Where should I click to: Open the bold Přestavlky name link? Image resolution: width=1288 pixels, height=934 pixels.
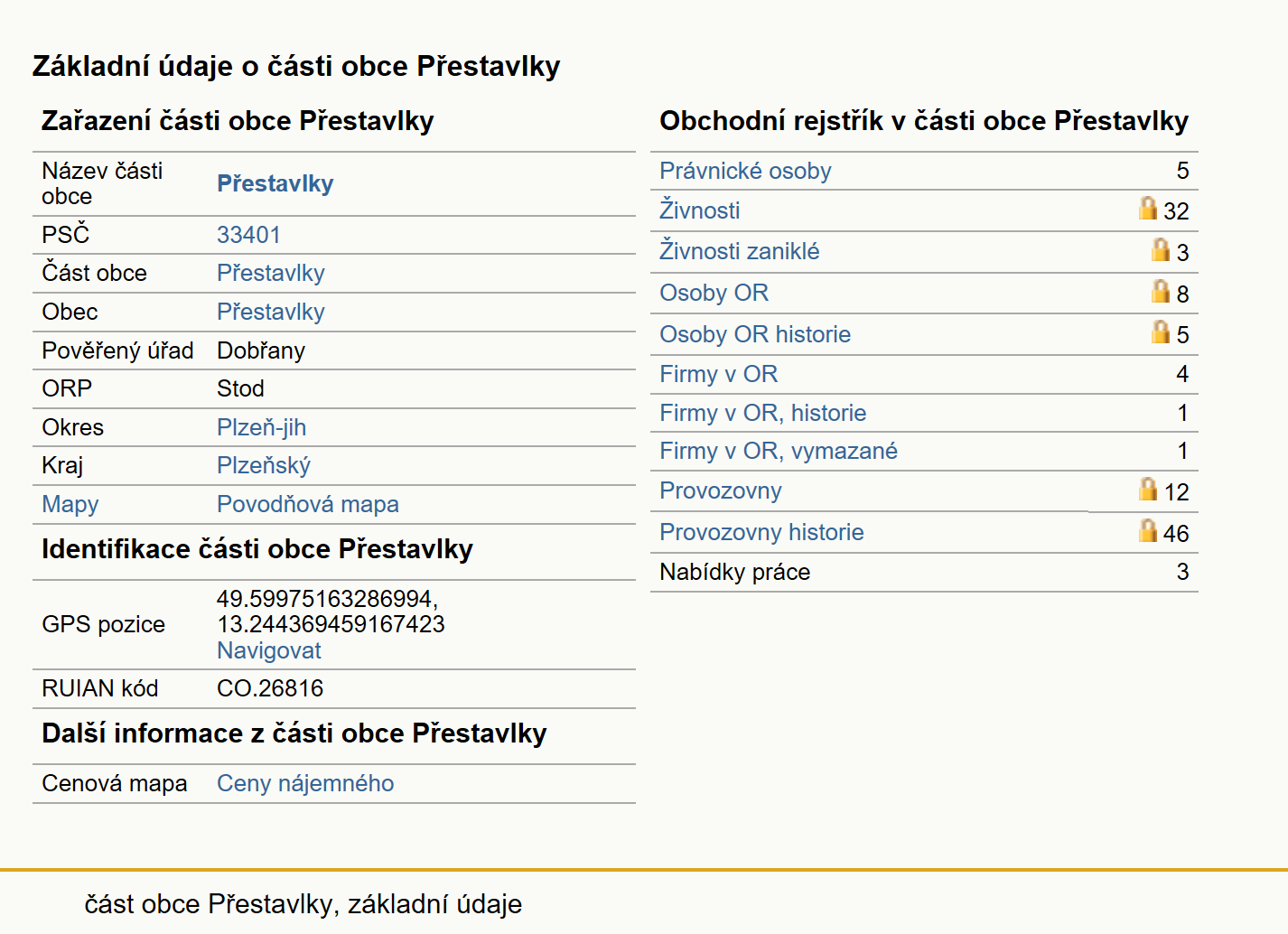click(x=275, y=183)
